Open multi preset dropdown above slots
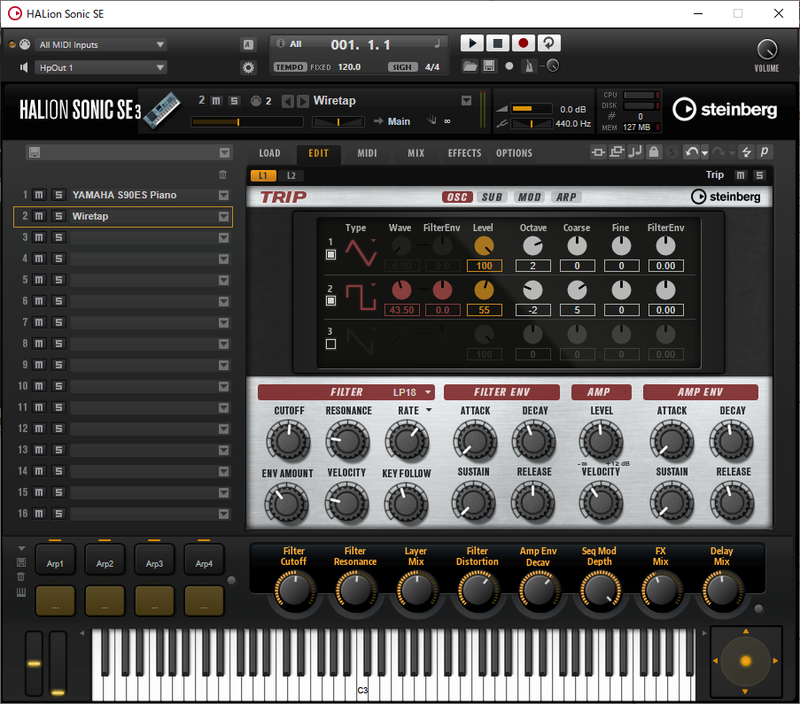 tap(224, 153)
